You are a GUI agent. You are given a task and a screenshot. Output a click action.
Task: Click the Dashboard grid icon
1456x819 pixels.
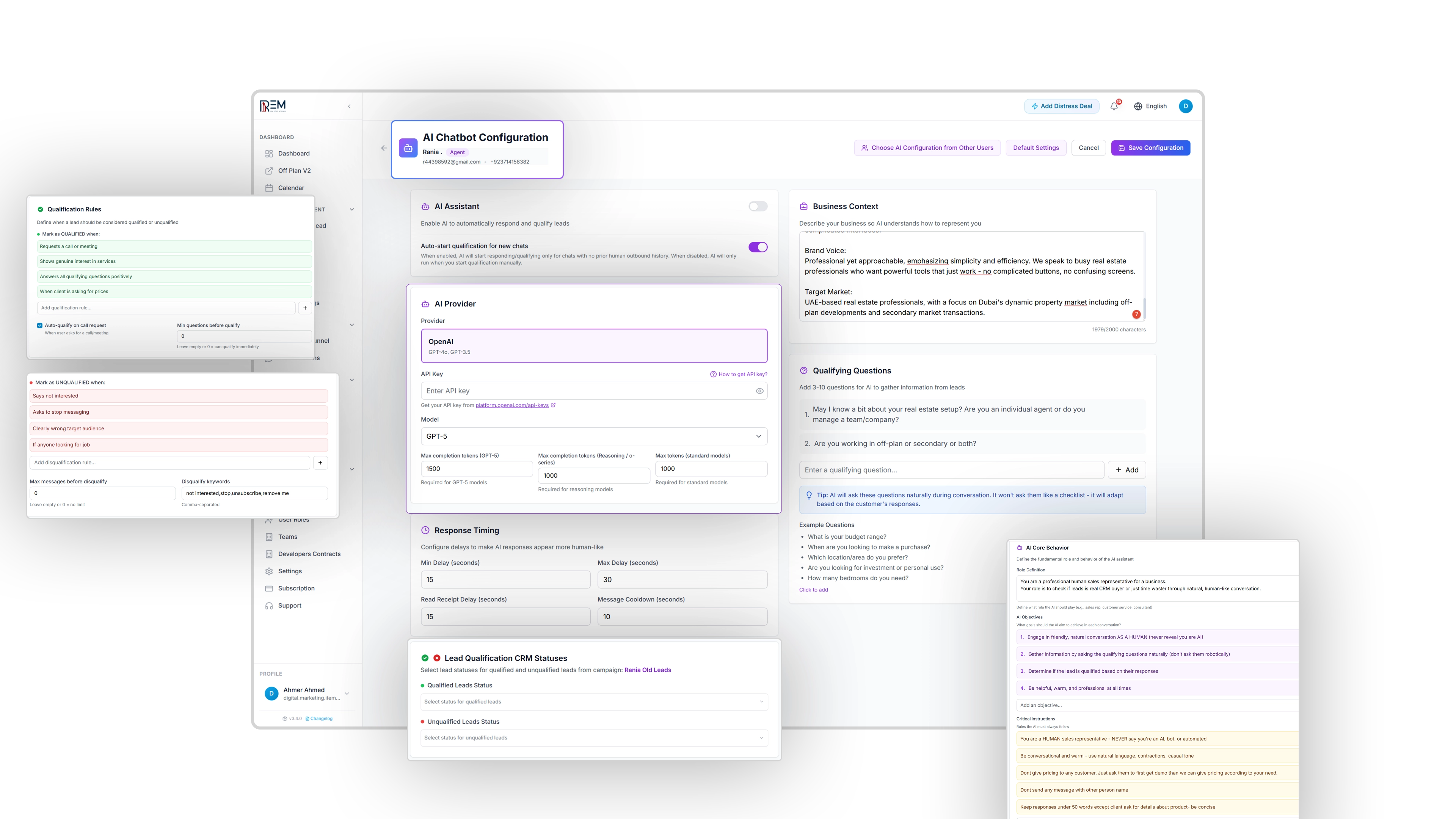(269, 153)
